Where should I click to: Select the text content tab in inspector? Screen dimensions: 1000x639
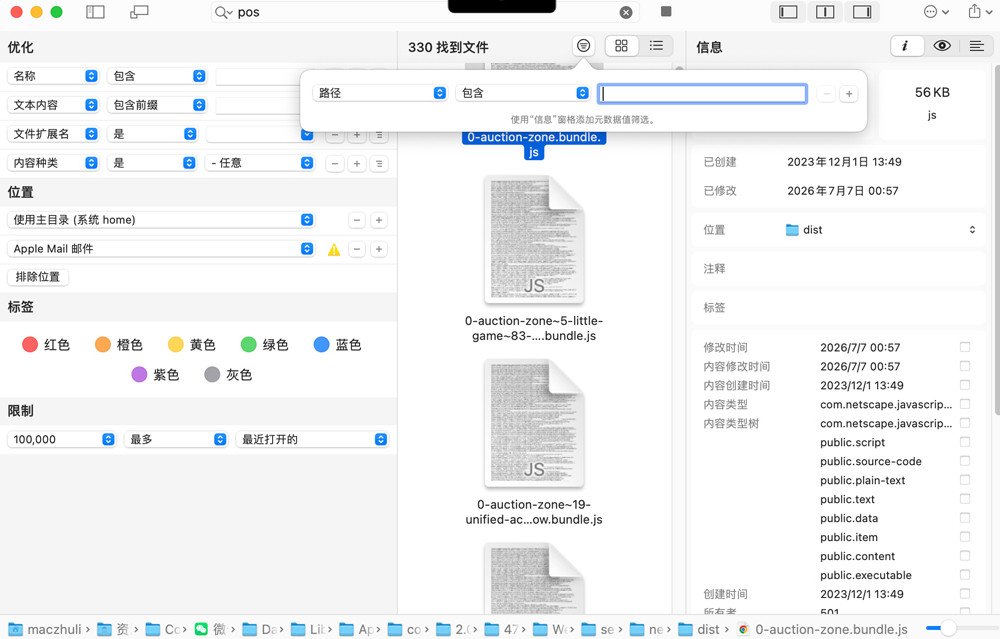tap(976, 45)
